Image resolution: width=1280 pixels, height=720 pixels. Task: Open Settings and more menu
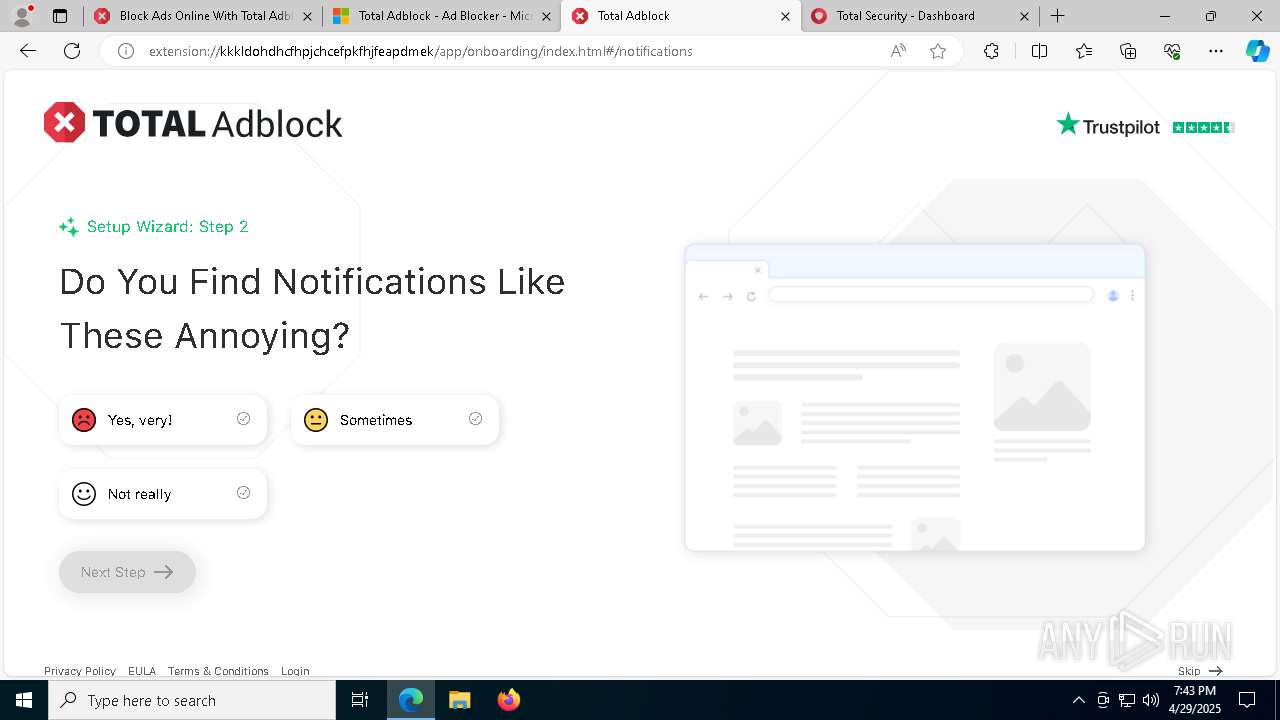coord(1216,51)
